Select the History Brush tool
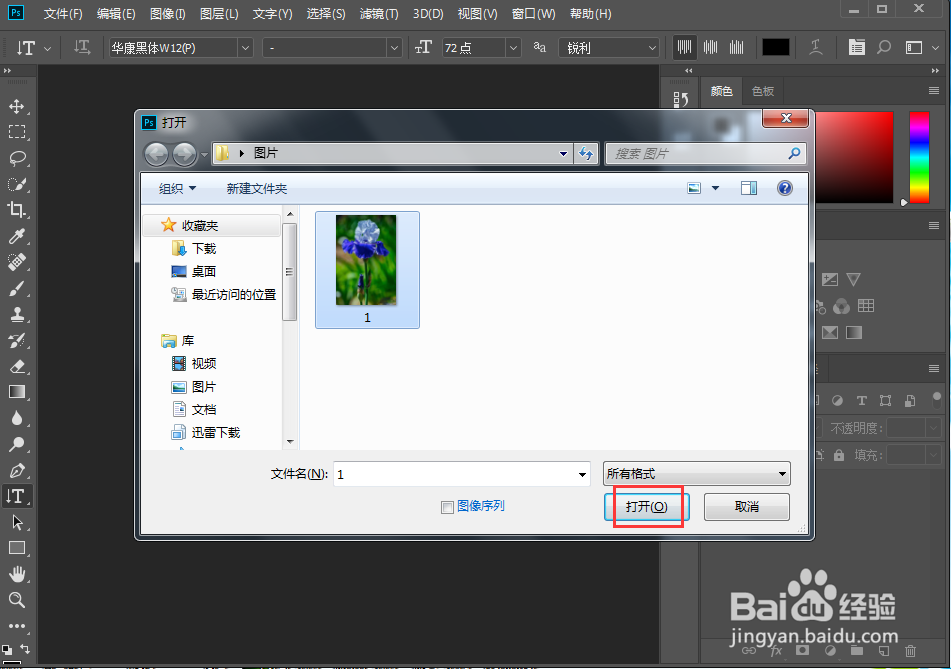Image resolution: width=951 pixels, height=669 pixels. click(x=16, y=340)
